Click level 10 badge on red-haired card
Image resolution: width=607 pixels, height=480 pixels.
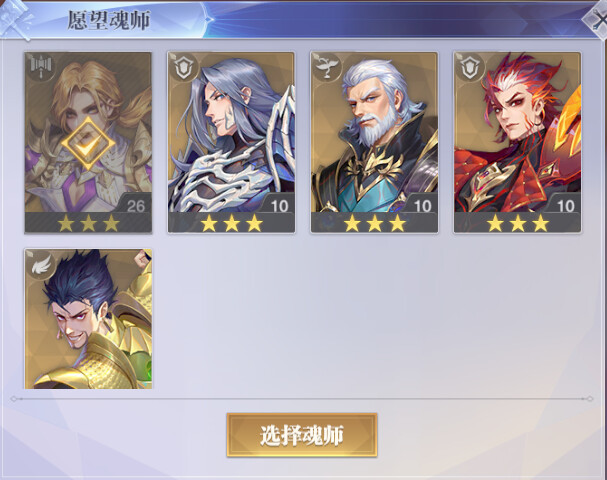pos(566,206)
